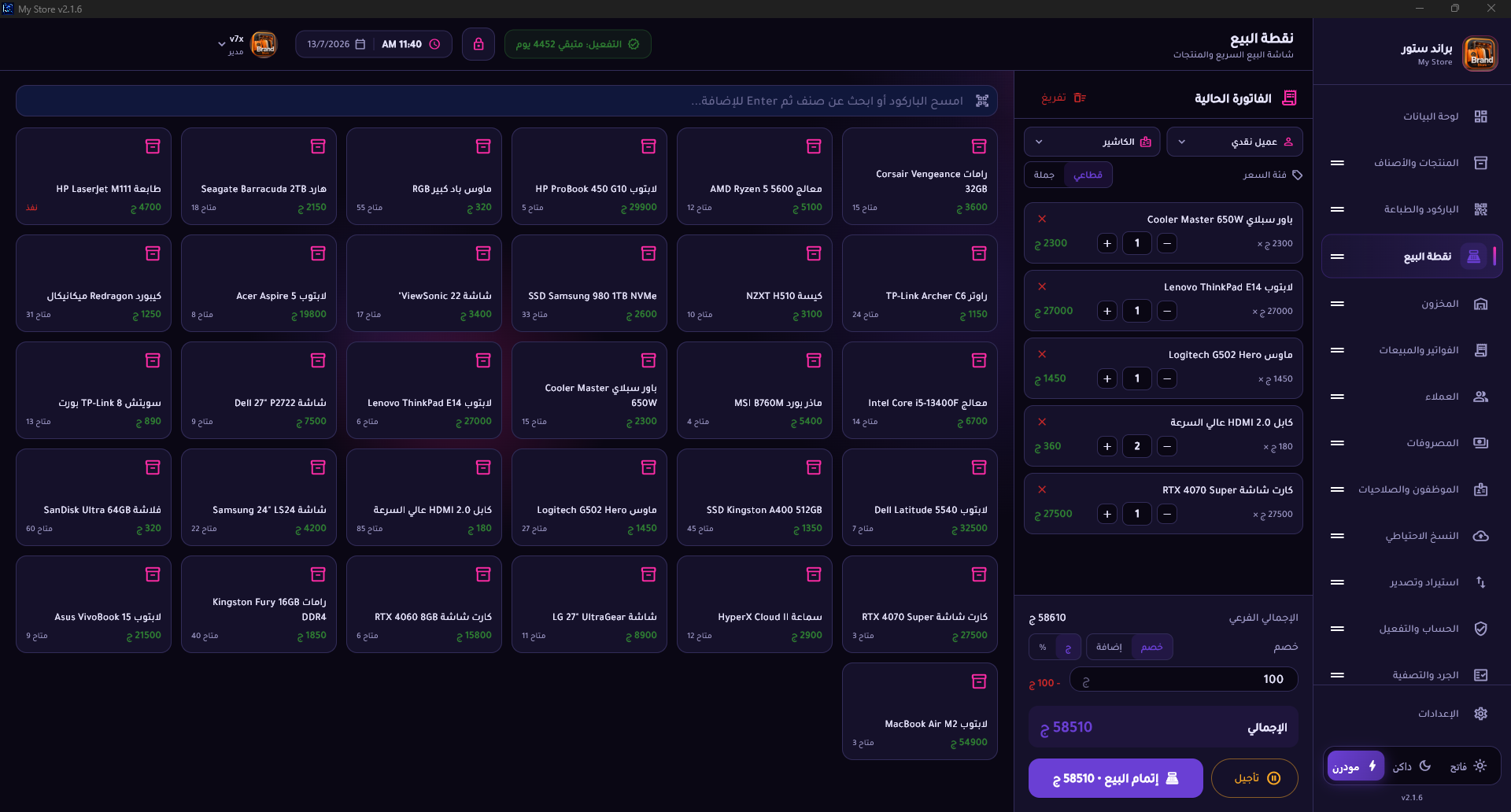Click the barcode scanner icon in search bar

tap(982, 101)
